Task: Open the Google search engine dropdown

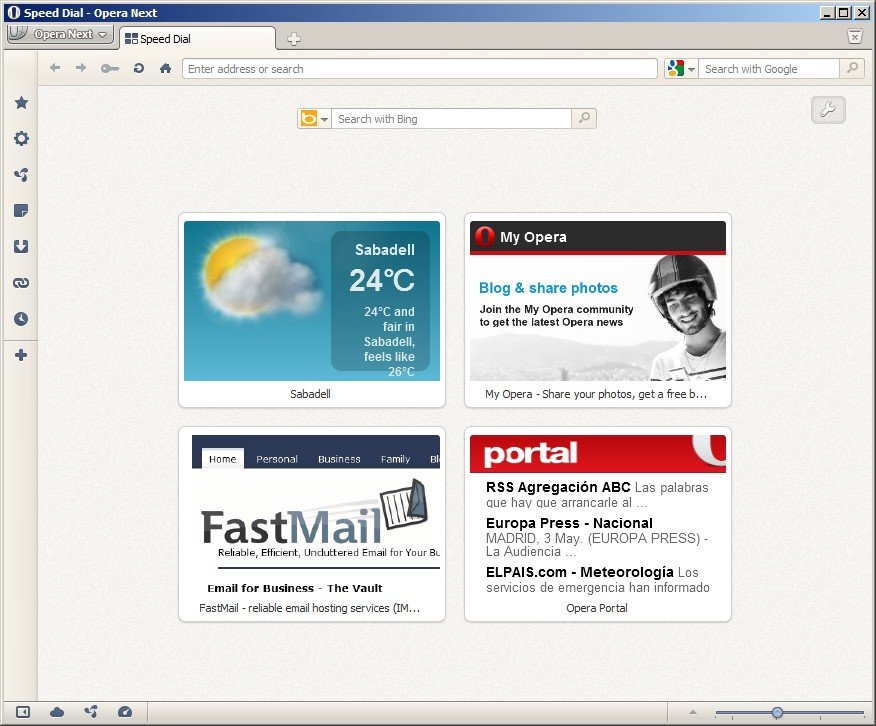Action: click(x=681, y=69)
